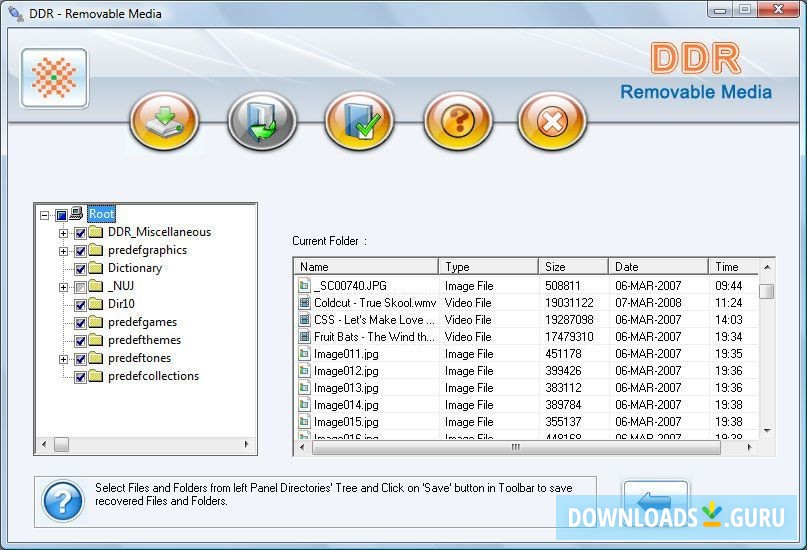Toggle the Root checkbox
Screen dimensions: 807x550
[62, 215]
